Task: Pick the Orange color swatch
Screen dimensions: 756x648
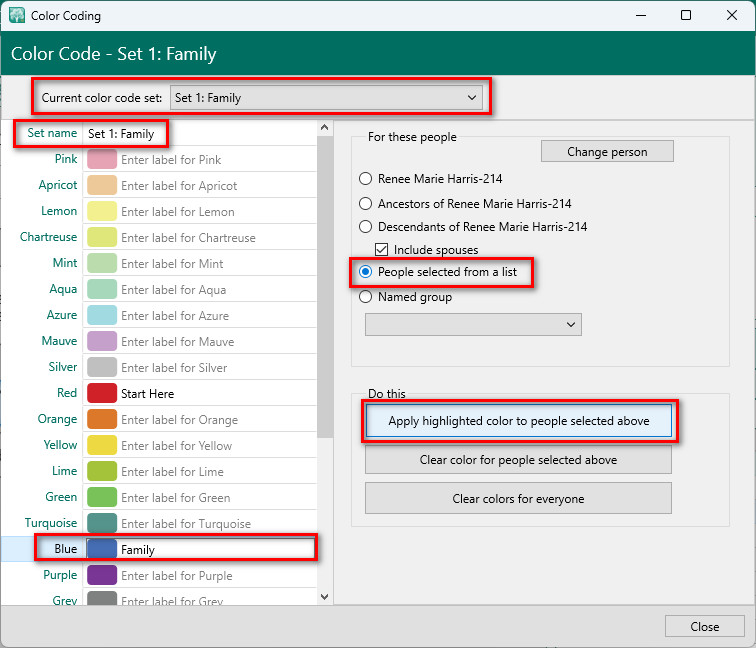Action: click(x=102, y=419)
